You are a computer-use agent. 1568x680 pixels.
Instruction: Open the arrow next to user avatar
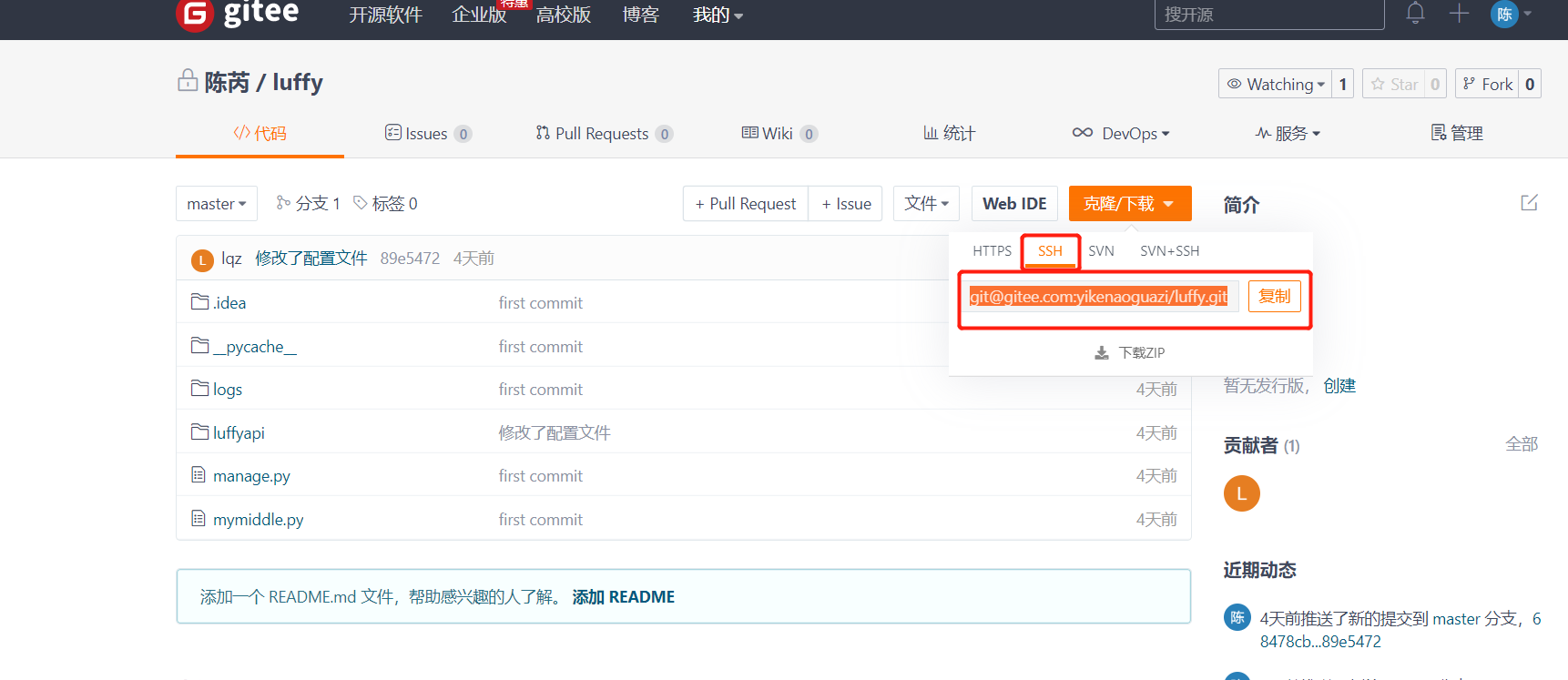coord(1528,14)
